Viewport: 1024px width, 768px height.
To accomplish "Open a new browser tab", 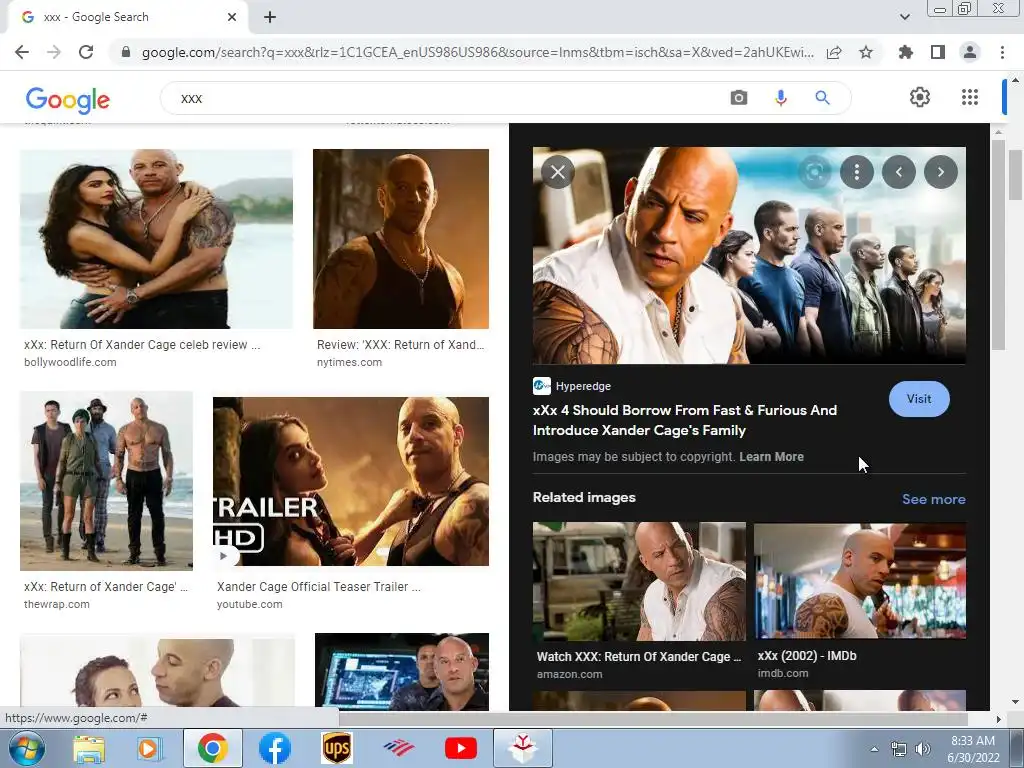I will click(270, 17).
